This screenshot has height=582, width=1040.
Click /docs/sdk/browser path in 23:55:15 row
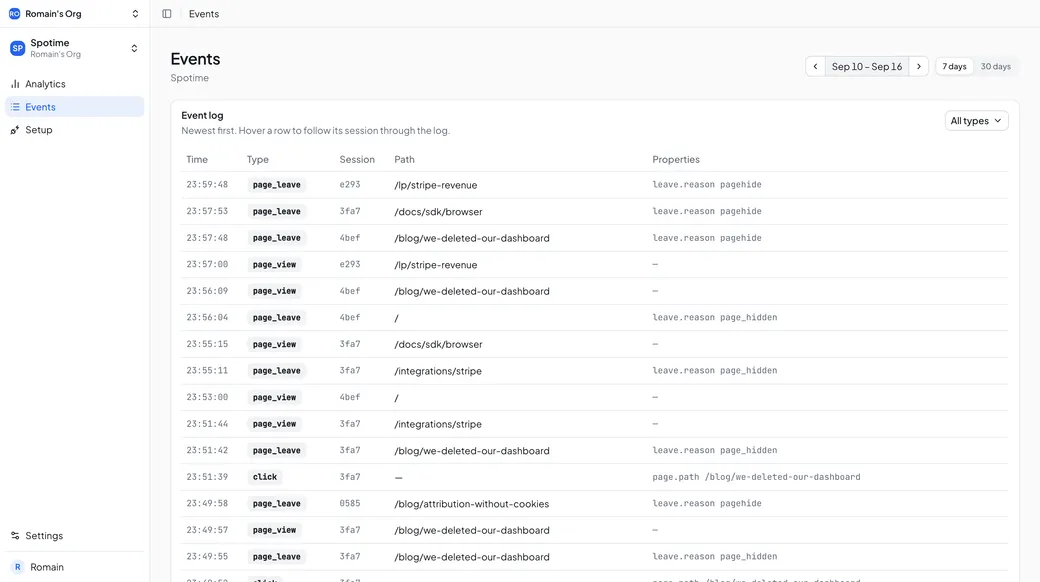click(438, 344)
